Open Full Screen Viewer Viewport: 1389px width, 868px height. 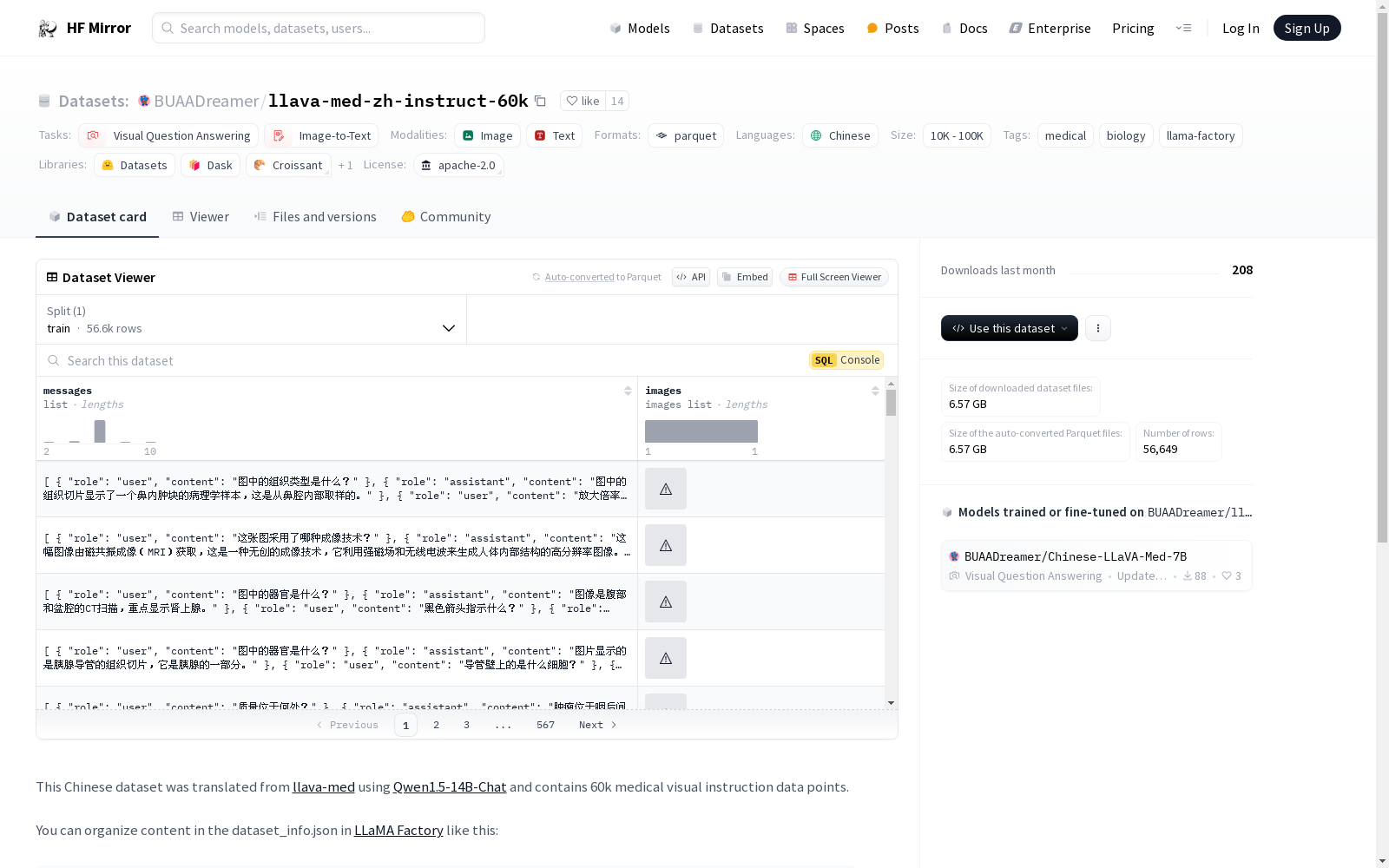click(x=833, y=277)
